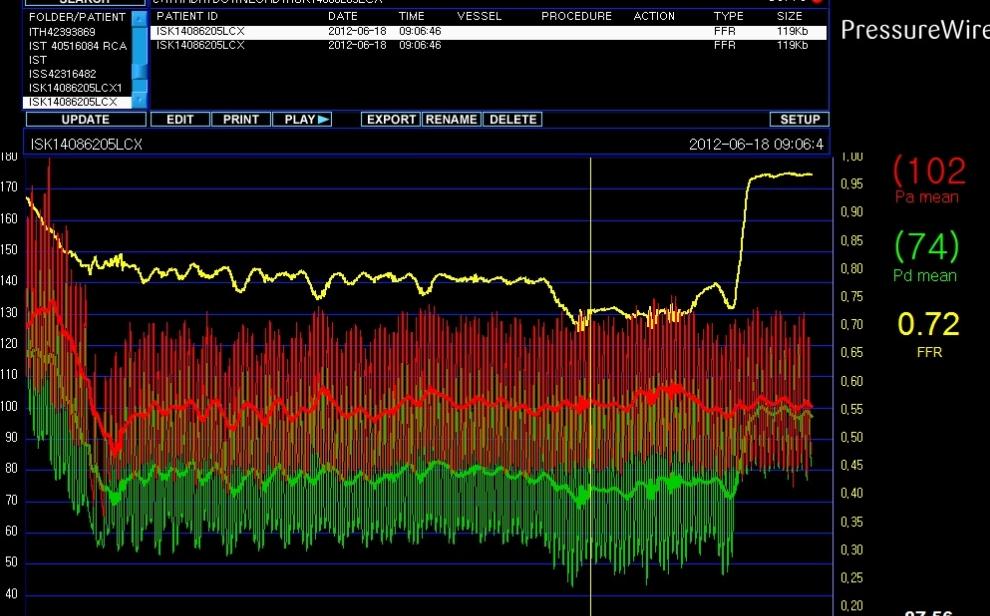Select the second ISK14086205LCX recording row
Screen dimensions: 990x616
488,45
